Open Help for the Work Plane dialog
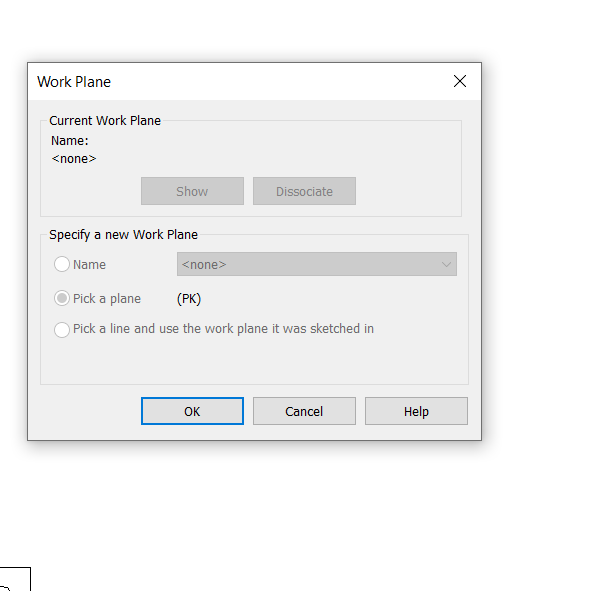The image size is (614, 591). pyautogui.click(x=416, y=411)
